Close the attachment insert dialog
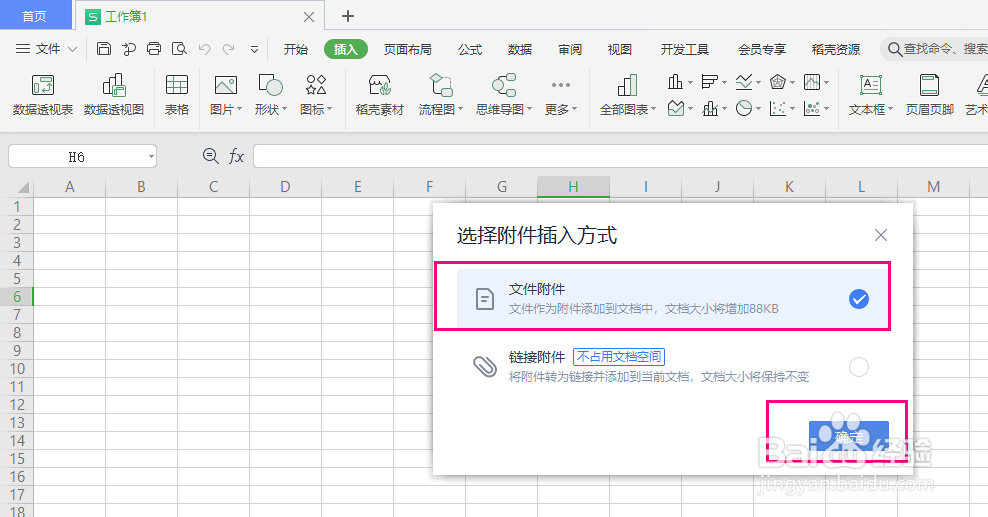The height and width of the screenshot is (517, 988). coord(881,236)
